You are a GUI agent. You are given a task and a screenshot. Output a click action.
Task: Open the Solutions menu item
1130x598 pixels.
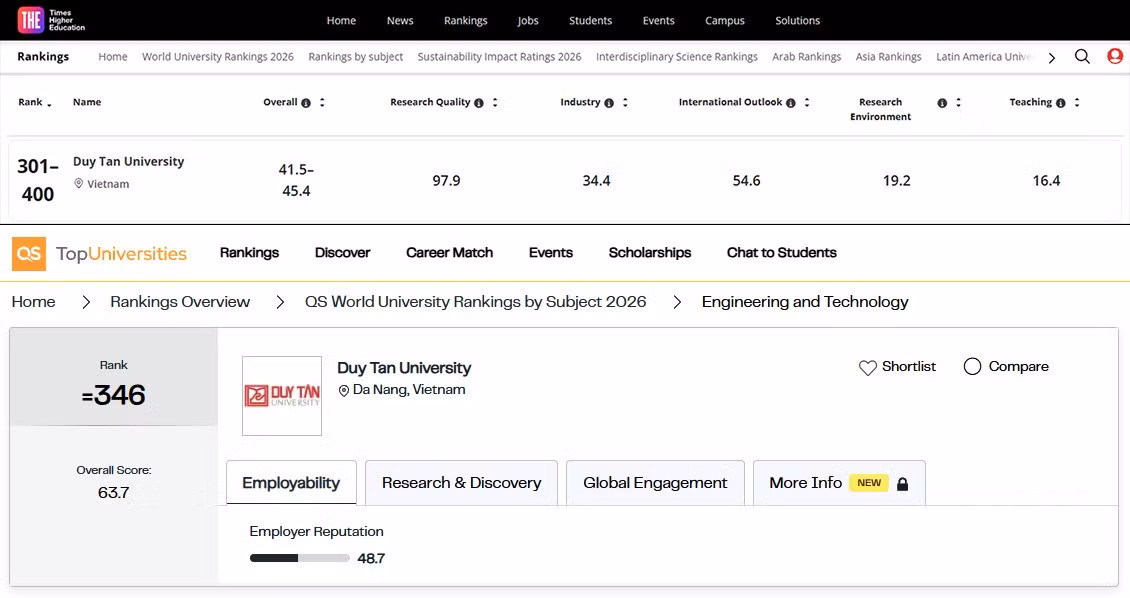point(797,20)
